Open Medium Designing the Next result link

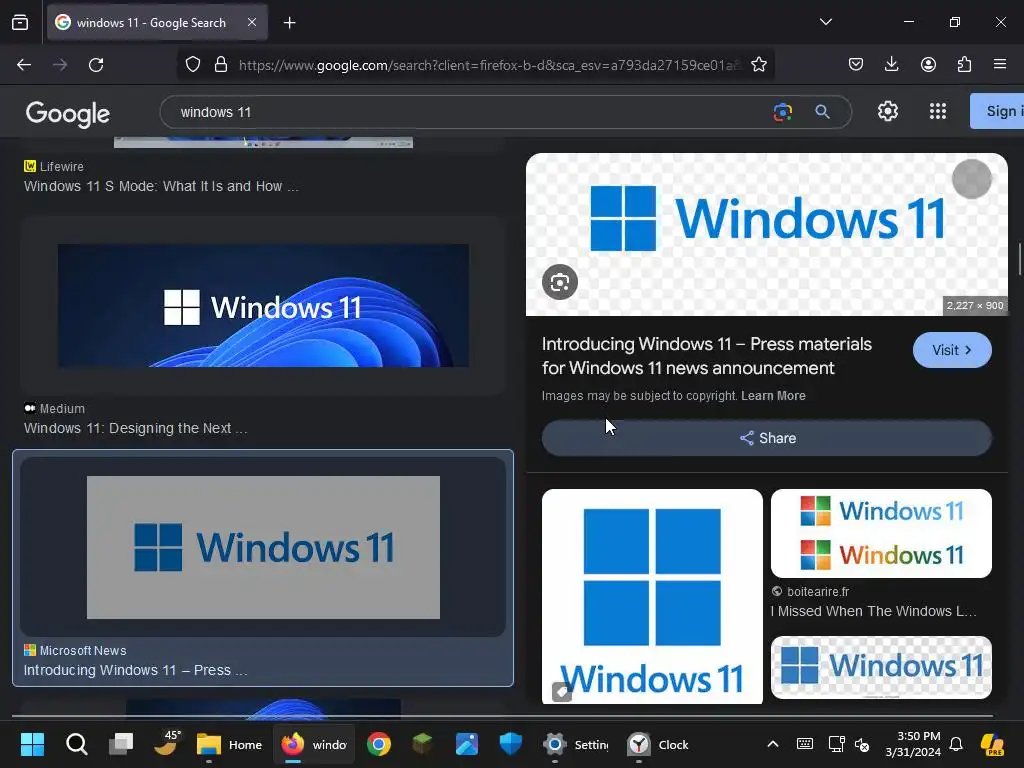135,428
